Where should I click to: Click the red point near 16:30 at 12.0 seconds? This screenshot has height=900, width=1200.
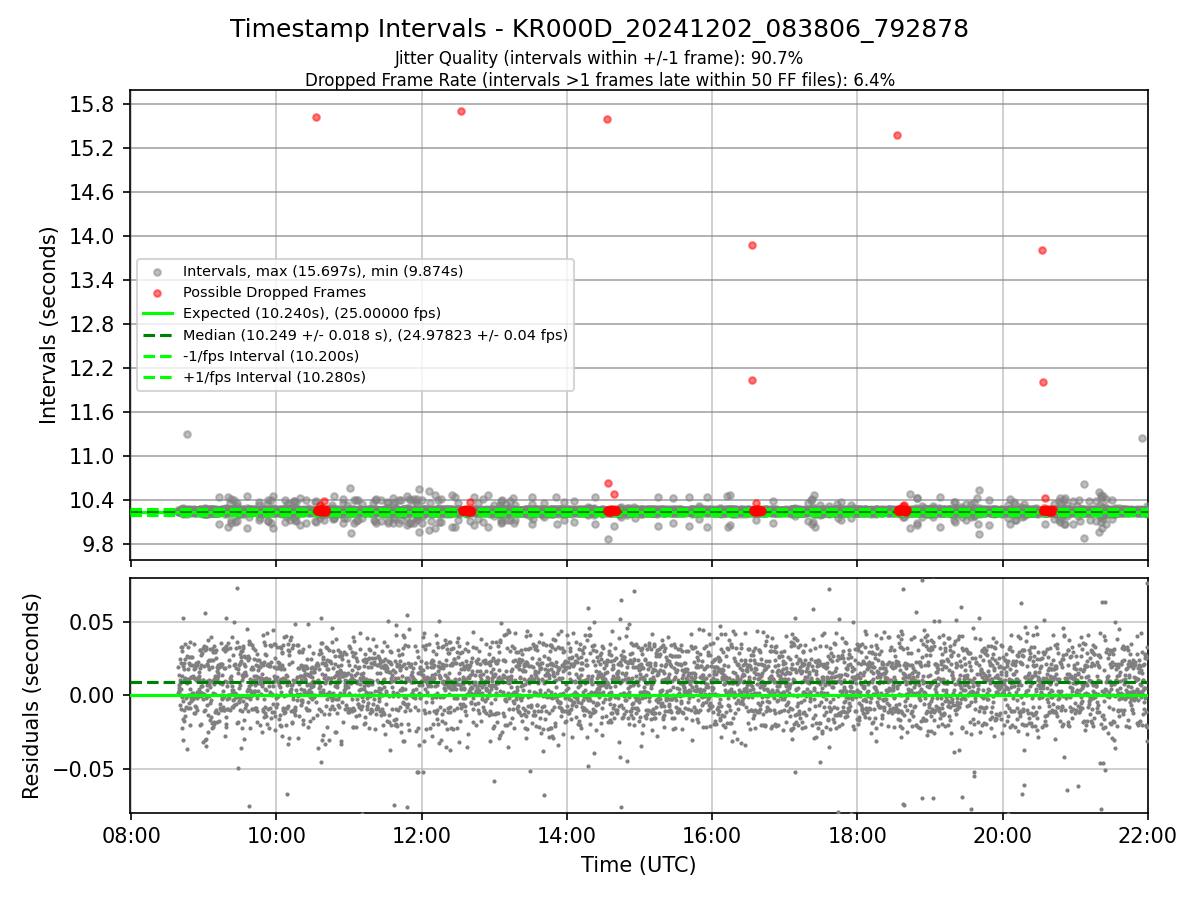coord(752,380)
